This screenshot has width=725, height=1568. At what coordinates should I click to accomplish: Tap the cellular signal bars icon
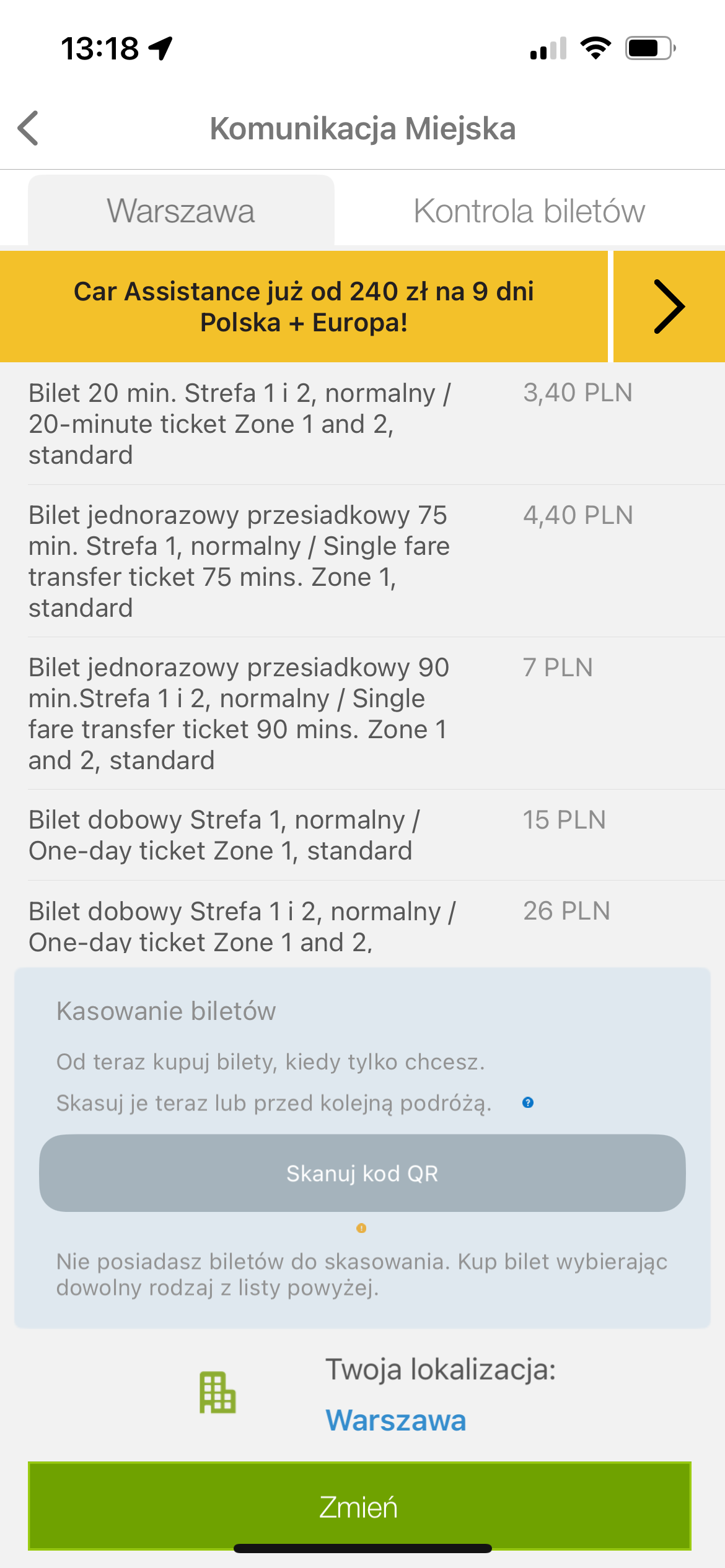click(x=548, y=48)
